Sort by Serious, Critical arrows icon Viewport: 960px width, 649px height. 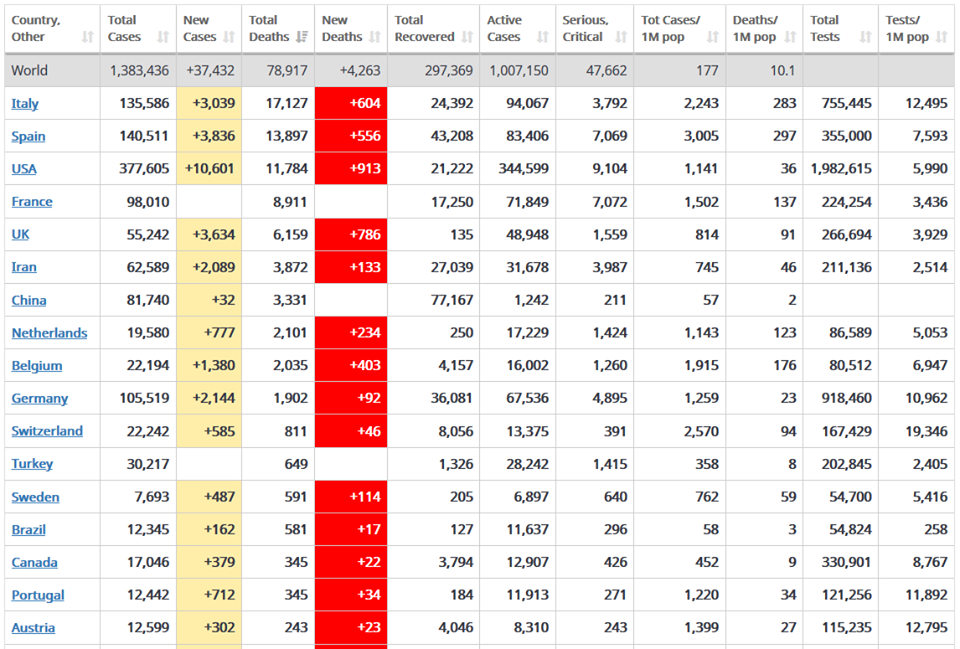pyautogui.click(x=621, y=37)
